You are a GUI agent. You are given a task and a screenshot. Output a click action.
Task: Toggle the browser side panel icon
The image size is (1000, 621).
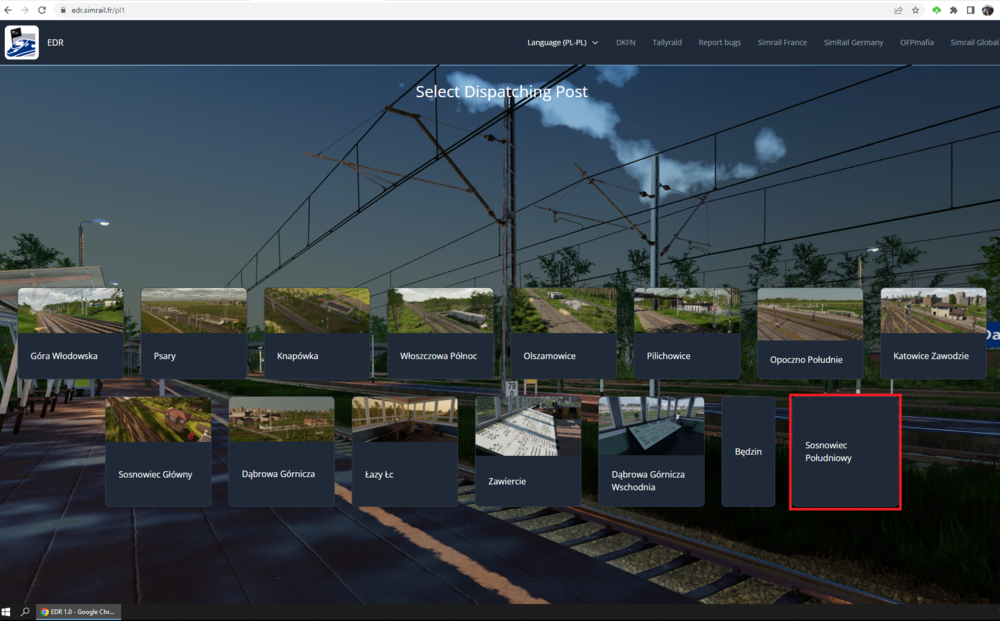[x=970, y=9]
